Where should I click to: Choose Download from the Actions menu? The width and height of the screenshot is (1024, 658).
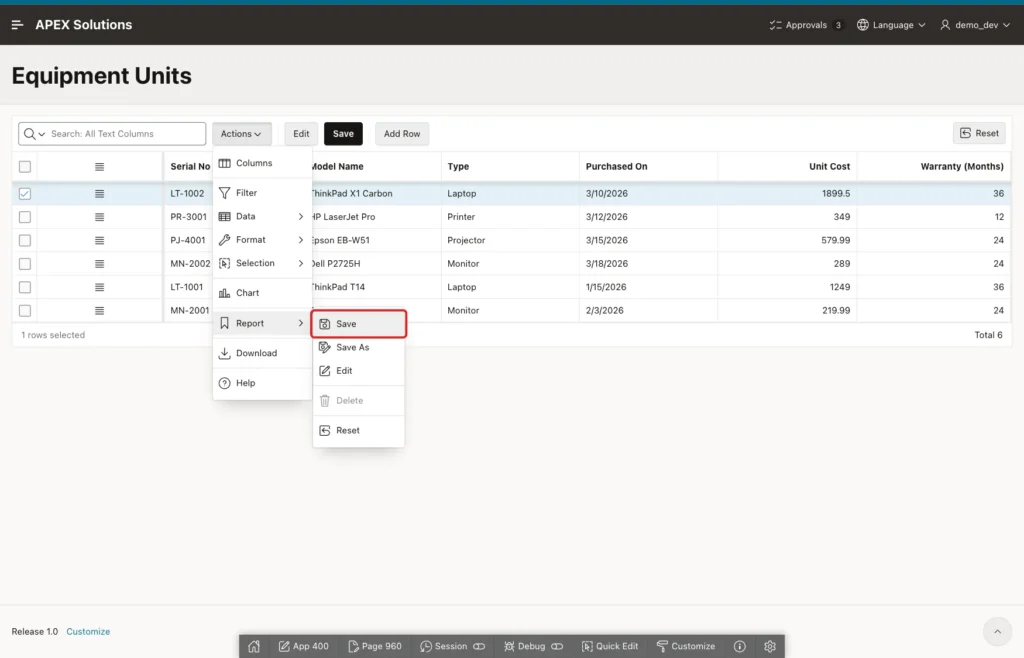(x=262, y=353)
